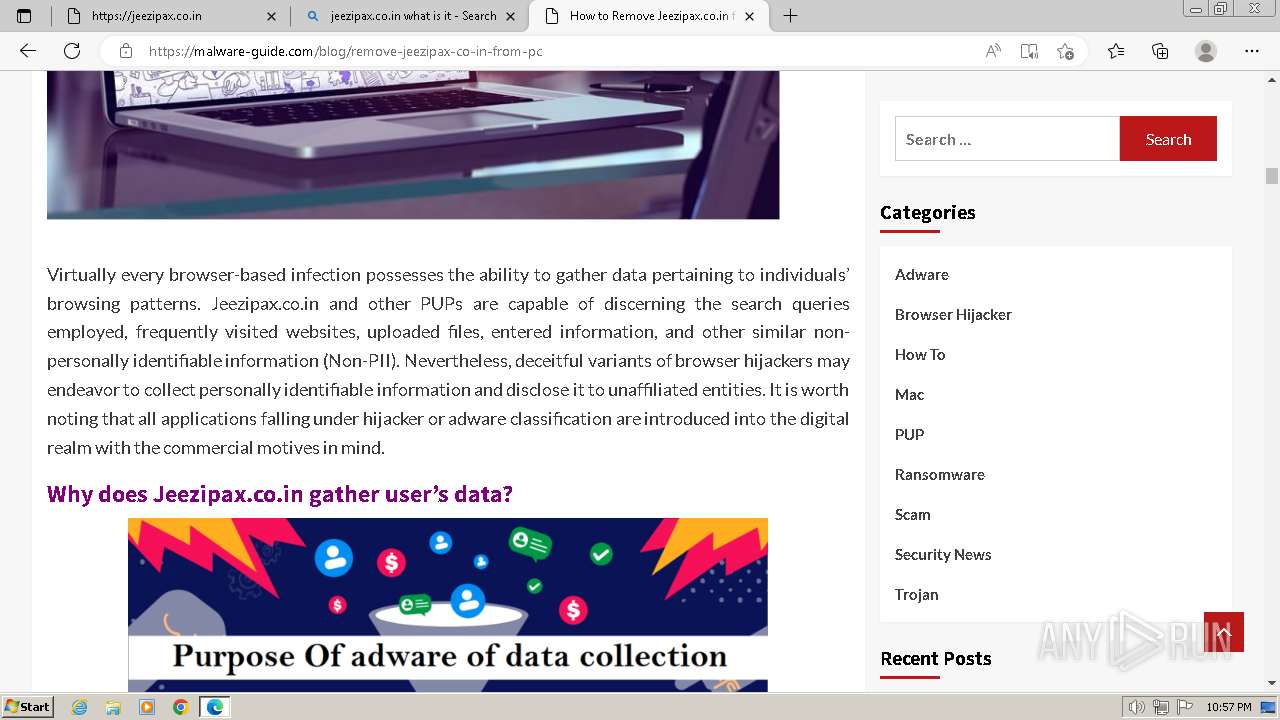1280x720 pixels.
Task: Add this page to favorites
Action: coord(1065,51)
